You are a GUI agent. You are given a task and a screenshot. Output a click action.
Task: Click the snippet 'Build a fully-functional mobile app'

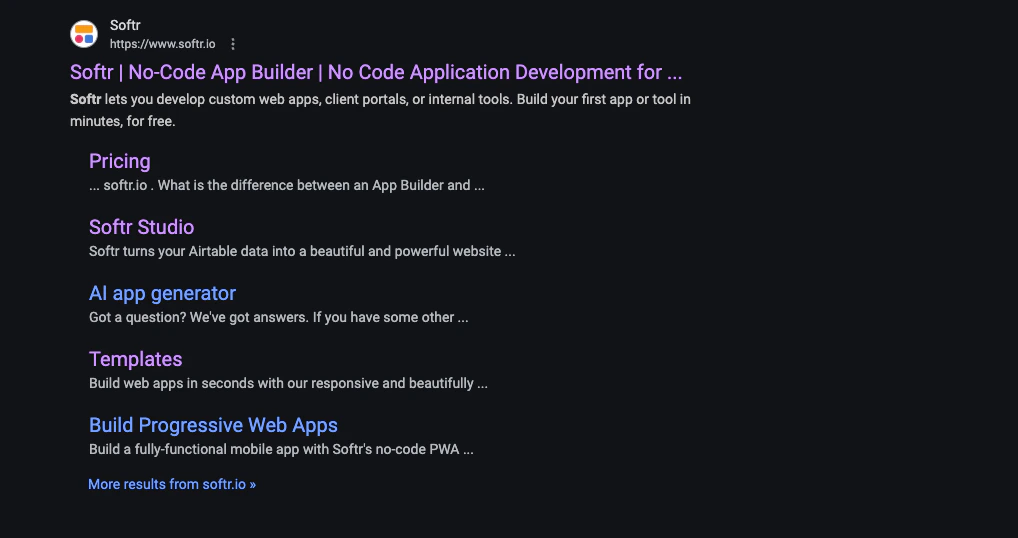281,449
